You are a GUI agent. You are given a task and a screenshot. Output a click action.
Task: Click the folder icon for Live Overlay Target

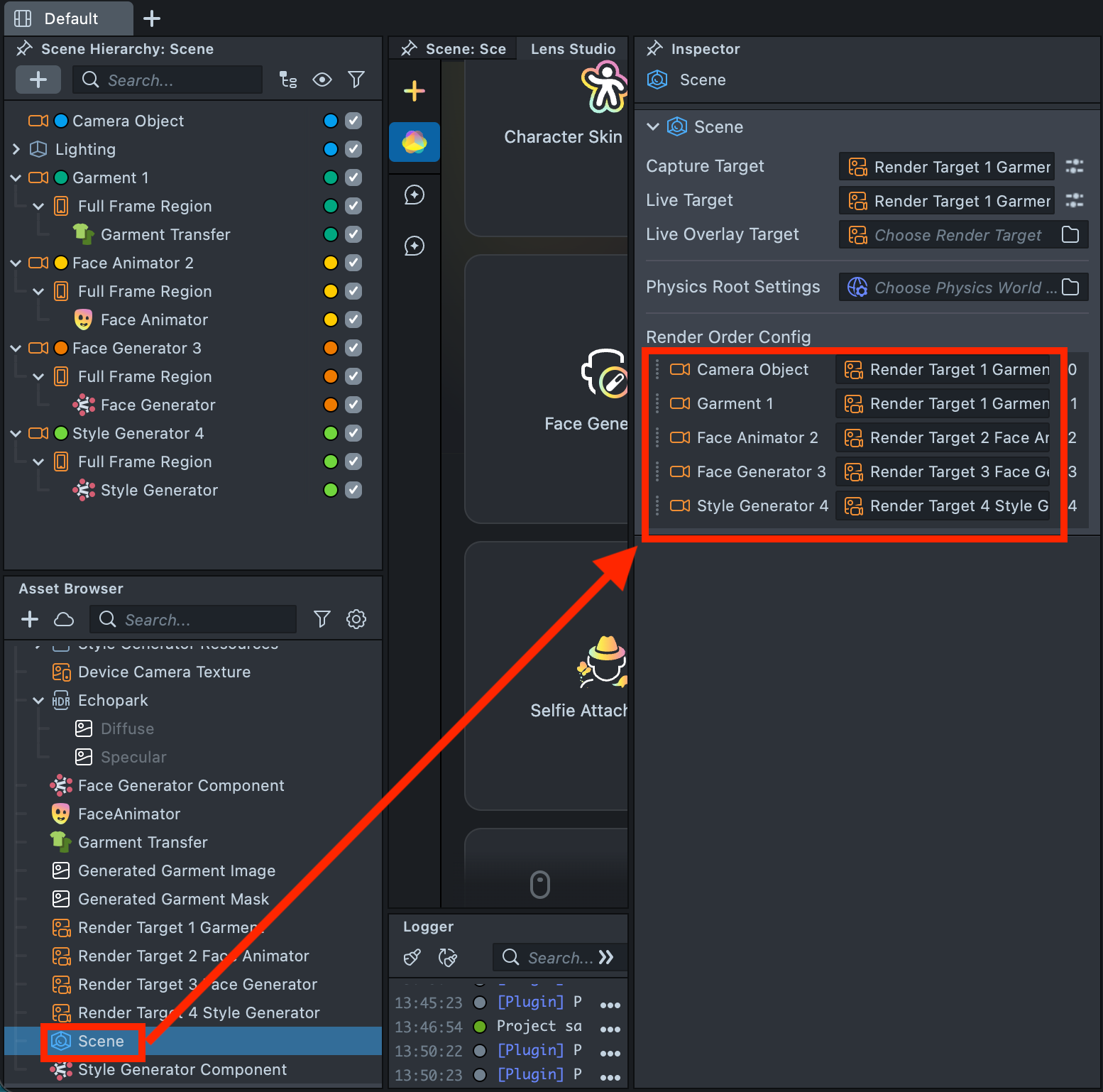tap(1070, 234)
